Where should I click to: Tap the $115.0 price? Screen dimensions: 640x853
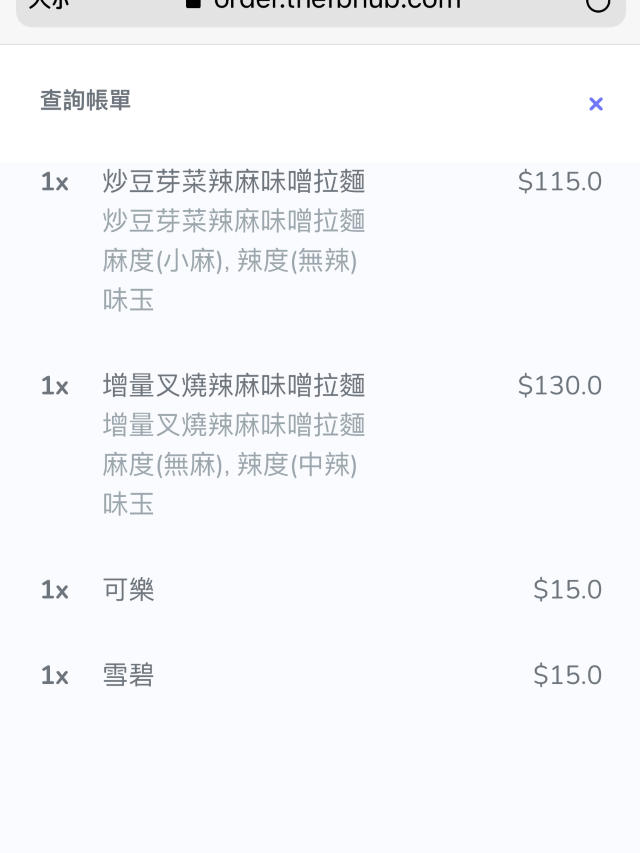(x=559, y=182)
